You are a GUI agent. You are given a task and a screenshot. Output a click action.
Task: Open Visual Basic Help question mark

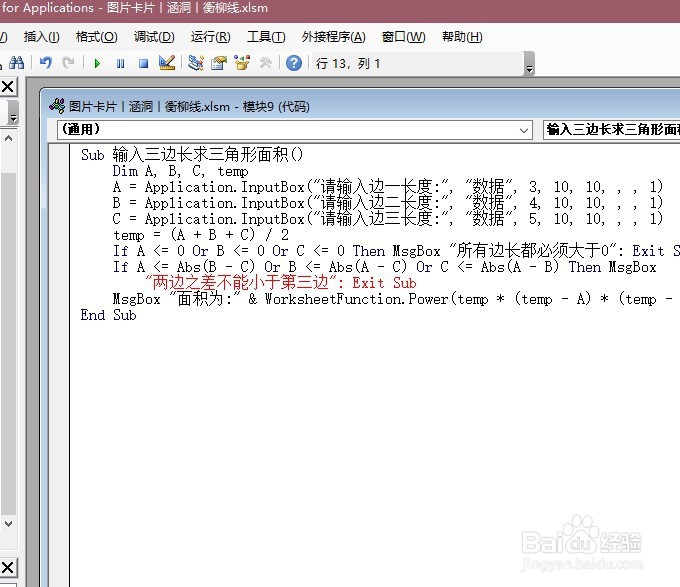(x=294, y=63)
